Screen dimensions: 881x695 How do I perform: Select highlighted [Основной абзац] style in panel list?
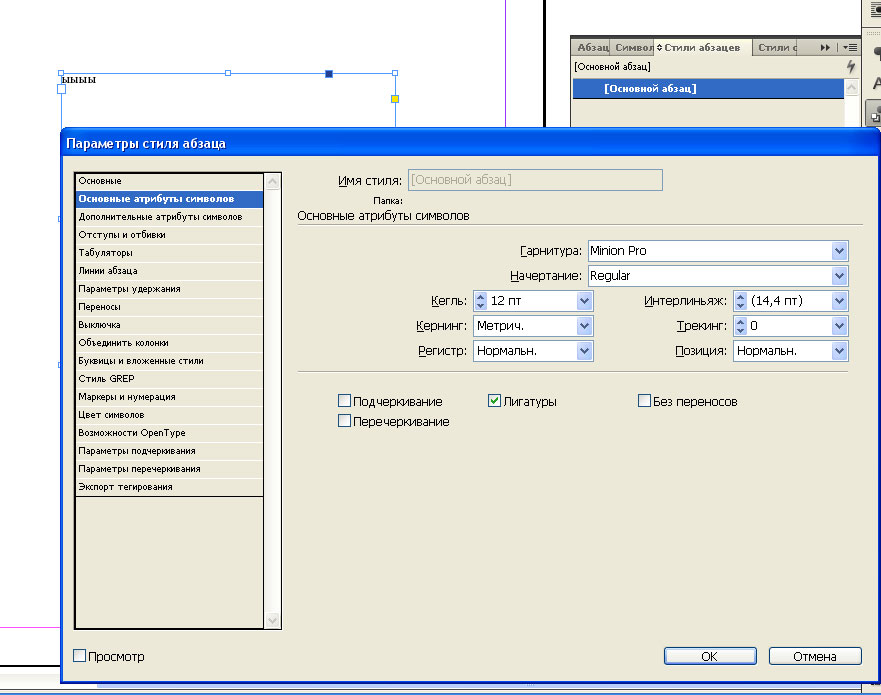(708, 89)
